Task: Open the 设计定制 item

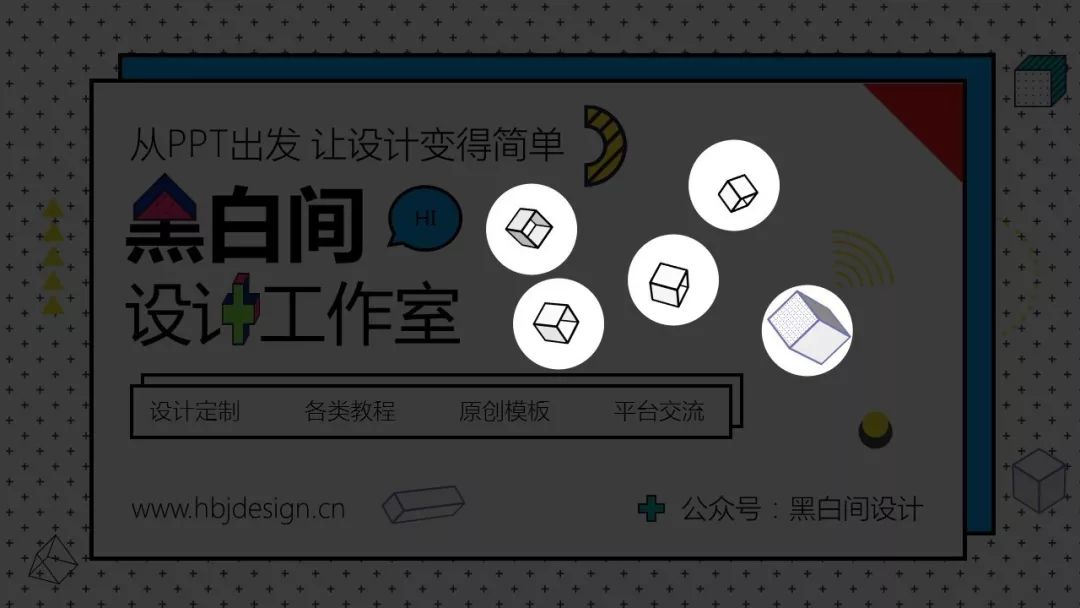Action: click(195, 412)
